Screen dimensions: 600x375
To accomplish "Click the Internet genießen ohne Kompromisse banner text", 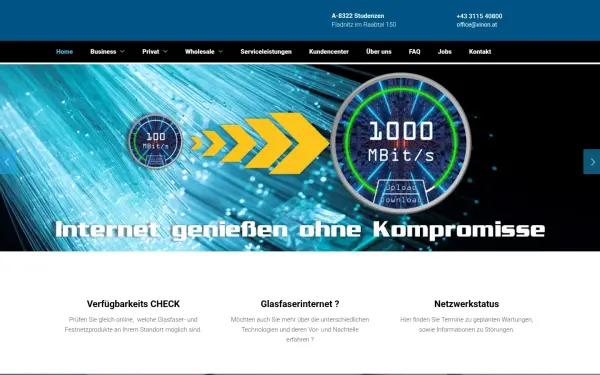I will pyautogui.click(x=300, y=230).
